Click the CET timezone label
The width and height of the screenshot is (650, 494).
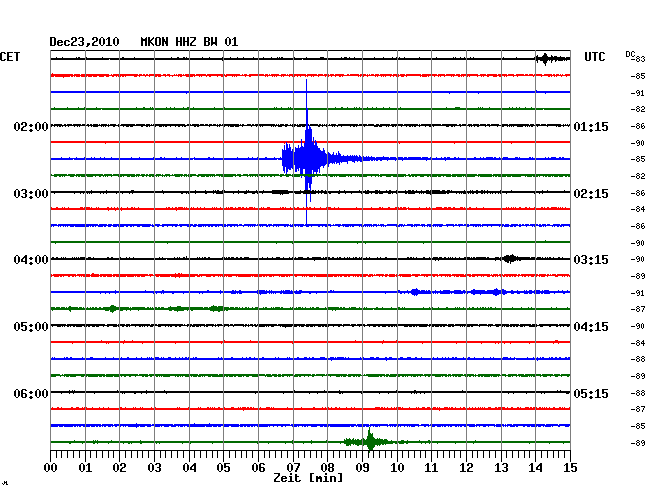(x=10, y=57)
